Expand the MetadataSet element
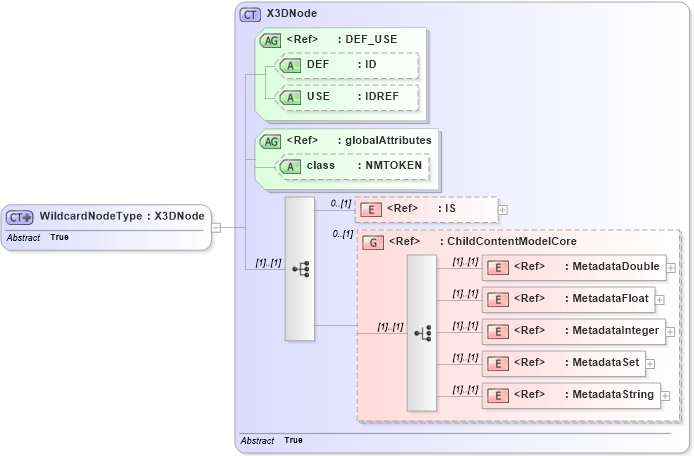 pos(650,364)
